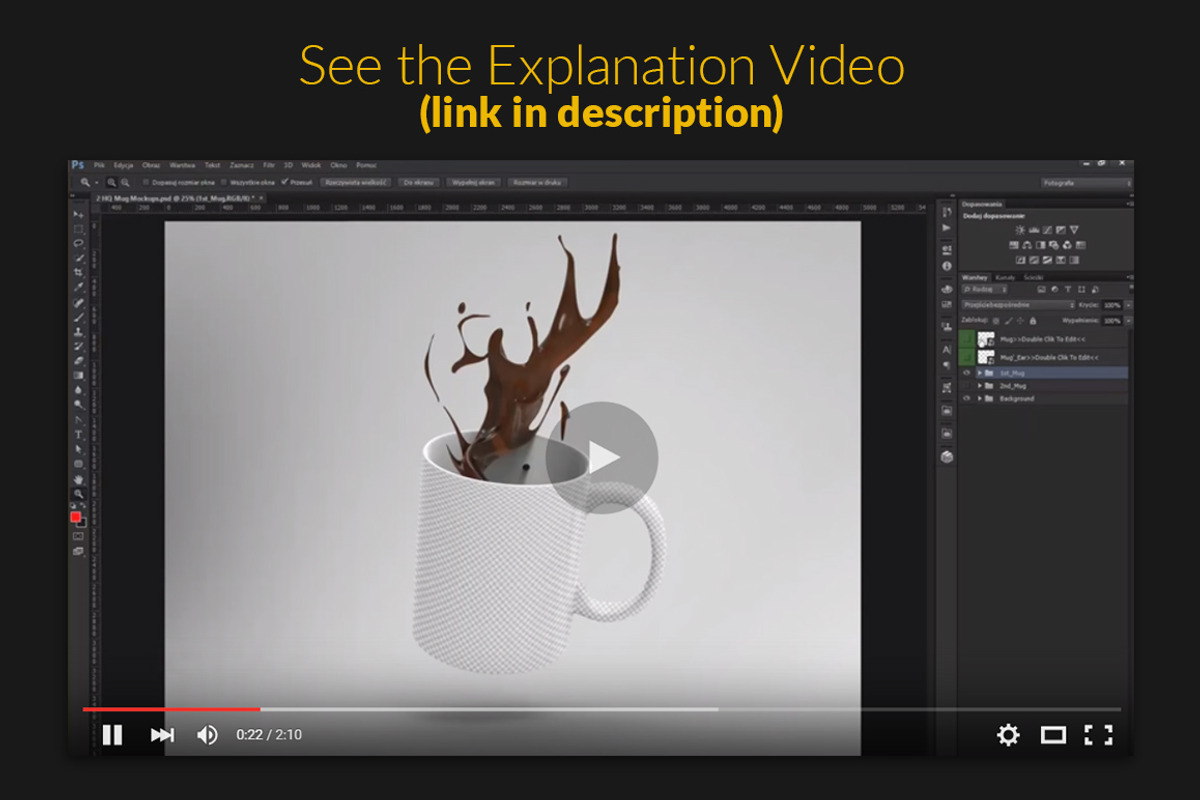Select the Eyedropper tool
This screenshot has width=1200, height=800.
[x=78, y=287]
